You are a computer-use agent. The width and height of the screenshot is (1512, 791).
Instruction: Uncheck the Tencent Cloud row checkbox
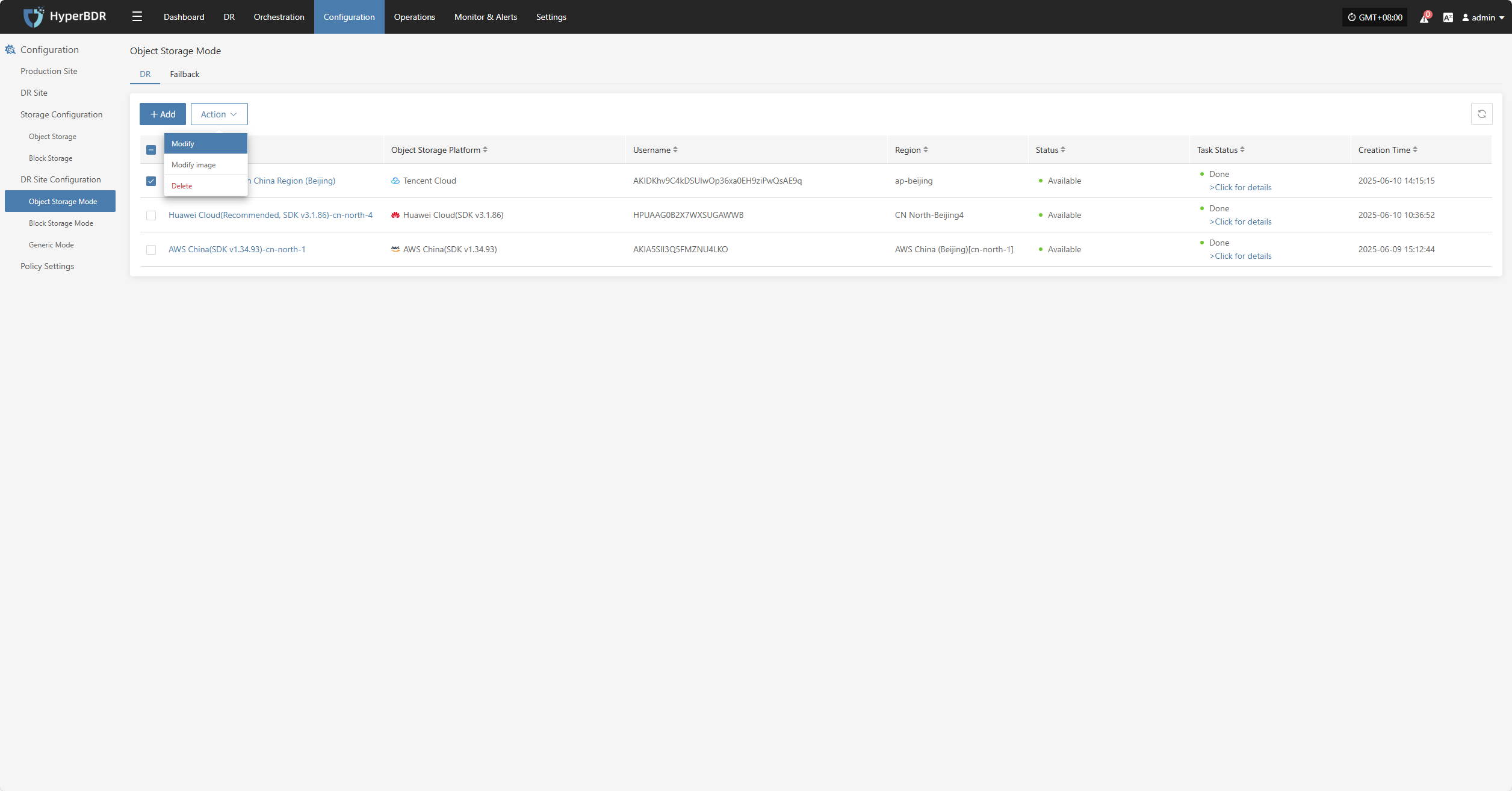[x=151, y=181]
